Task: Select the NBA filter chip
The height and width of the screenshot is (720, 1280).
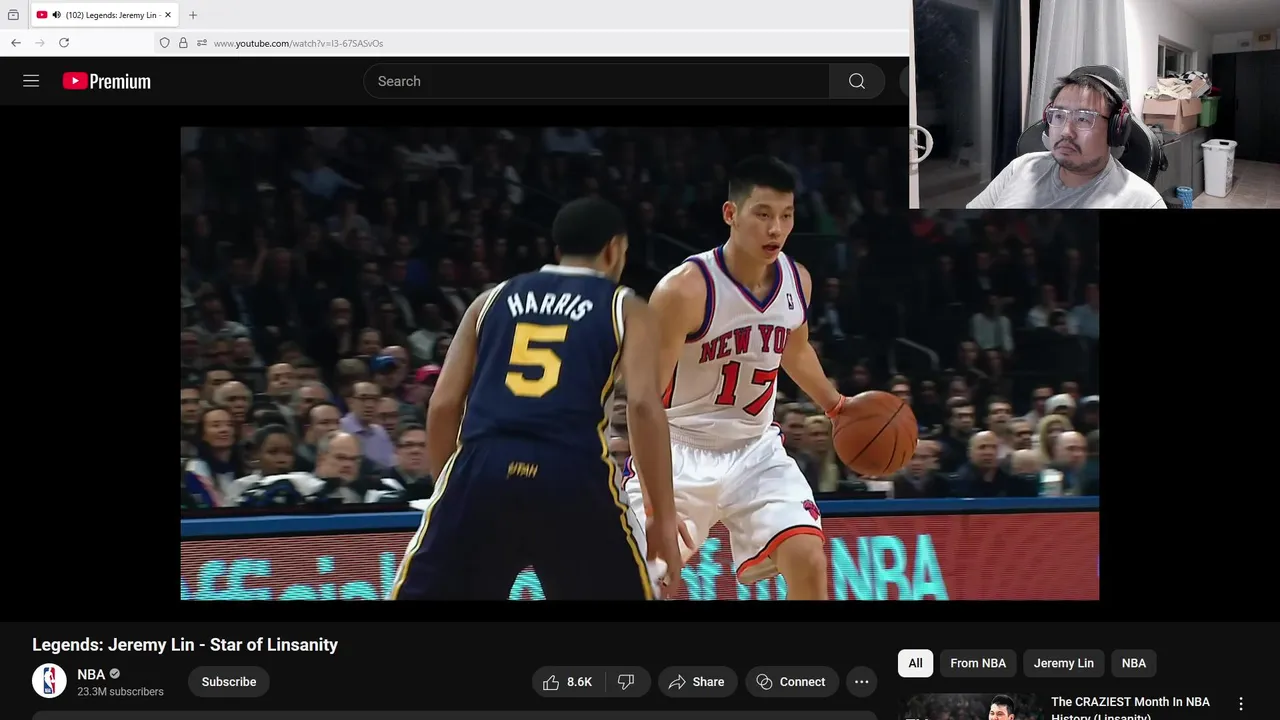Action: [1133, 663]
